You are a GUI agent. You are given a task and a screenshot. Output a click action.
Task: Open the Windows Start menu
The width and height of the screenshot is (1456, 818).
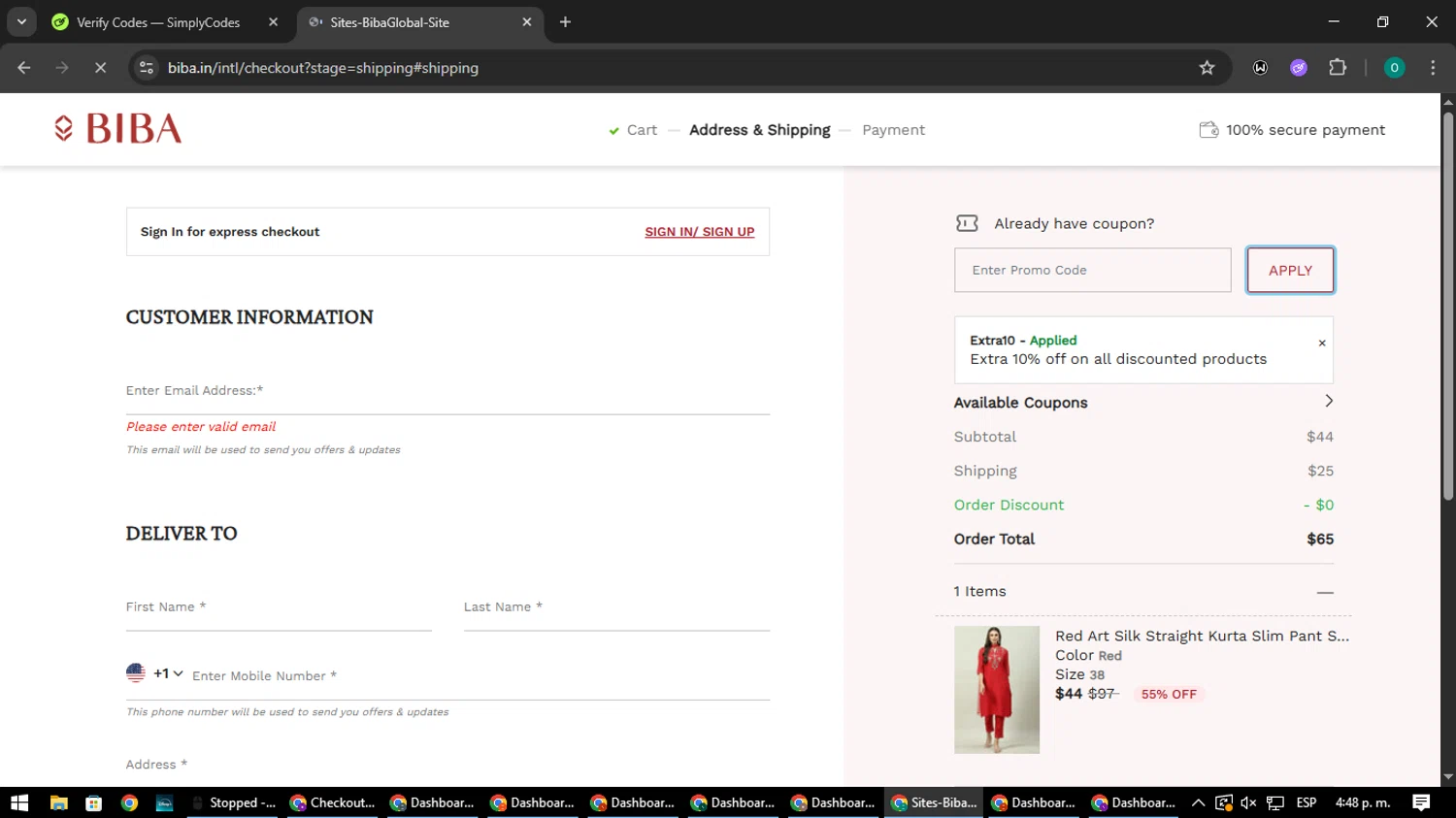19,802
